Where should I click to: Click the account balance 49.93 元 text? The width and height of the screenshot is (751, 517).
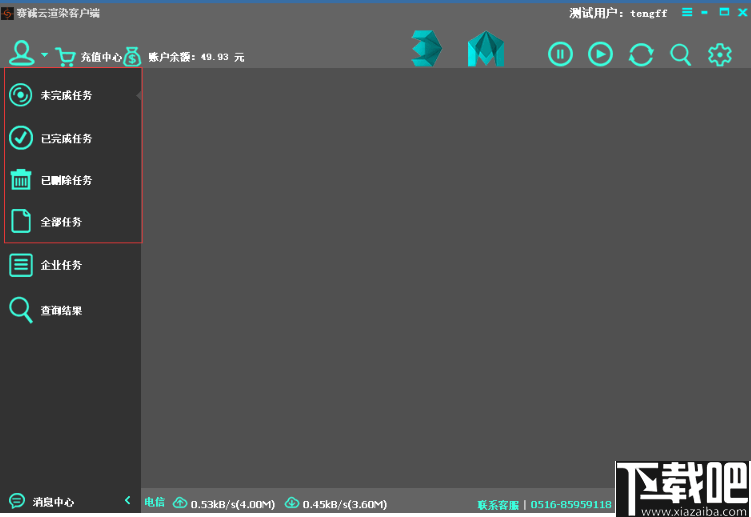point(196,57)
